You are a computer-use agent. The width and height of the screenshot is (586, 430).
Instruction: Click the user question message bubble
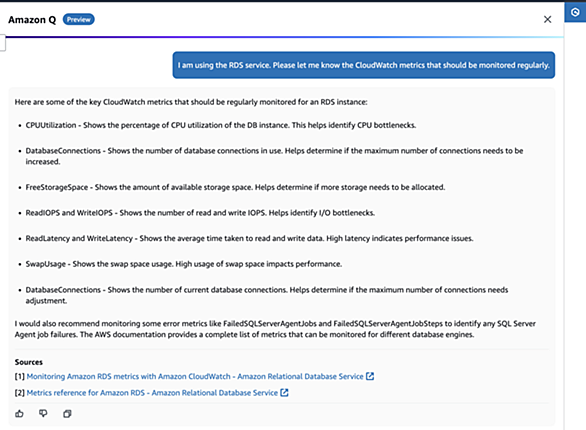pos(364,65)
